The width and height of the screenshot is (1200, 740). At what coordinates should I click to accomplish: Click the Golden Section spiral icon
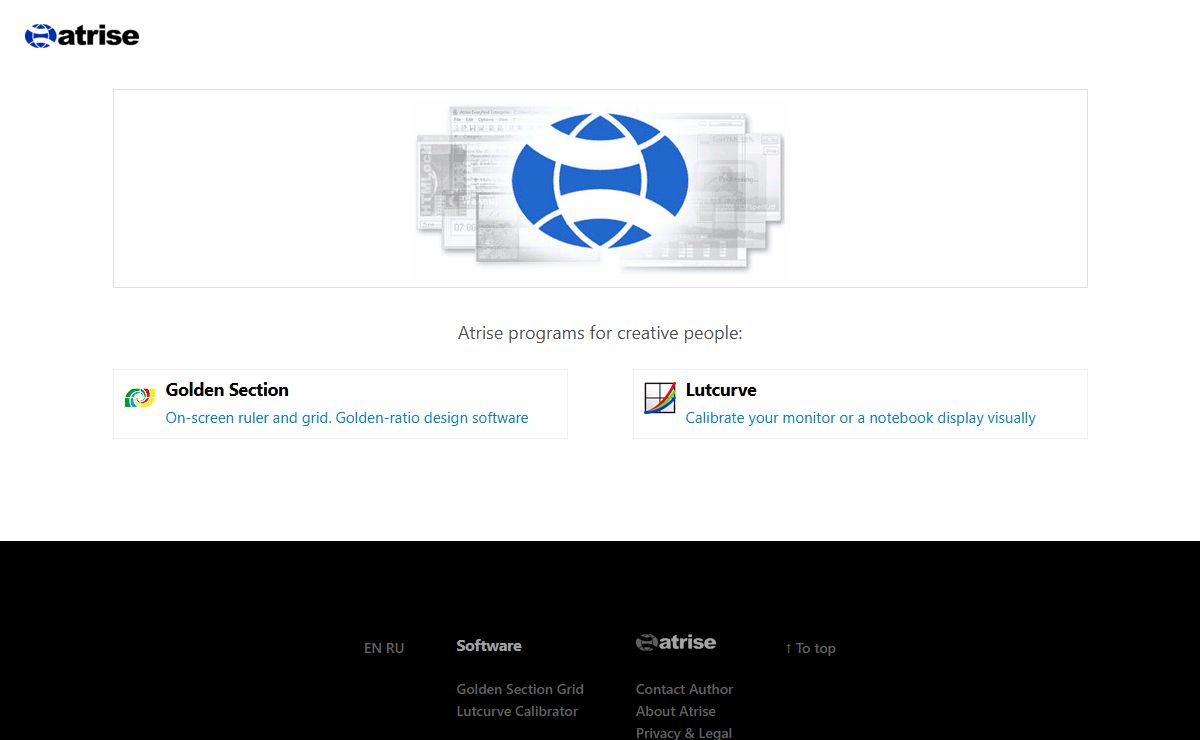140,397
